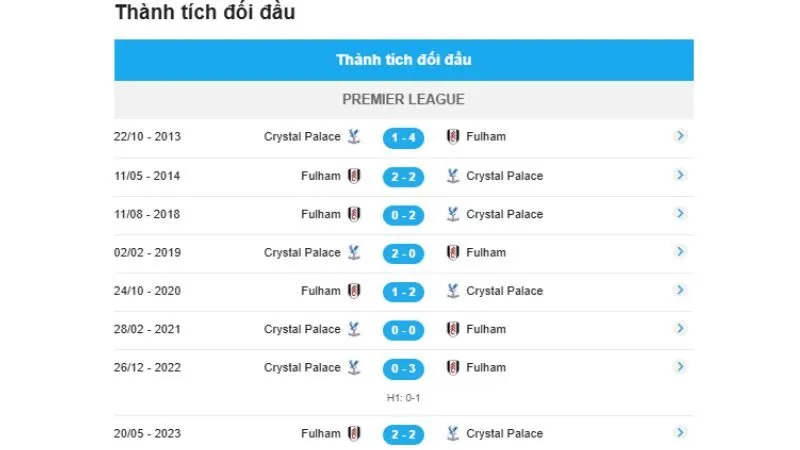Expand details arrow for 02/02-2019 match

click(x=680, y=252)
